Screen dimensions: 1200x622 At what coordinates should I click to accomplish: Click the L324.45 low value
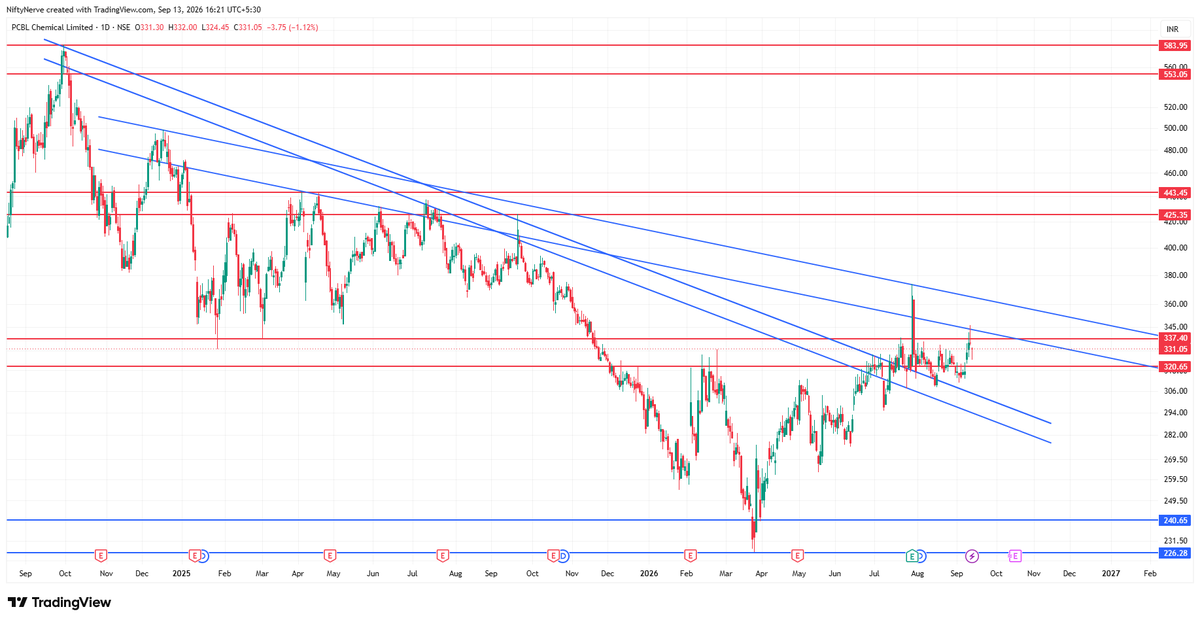click(x=216, y=28)
